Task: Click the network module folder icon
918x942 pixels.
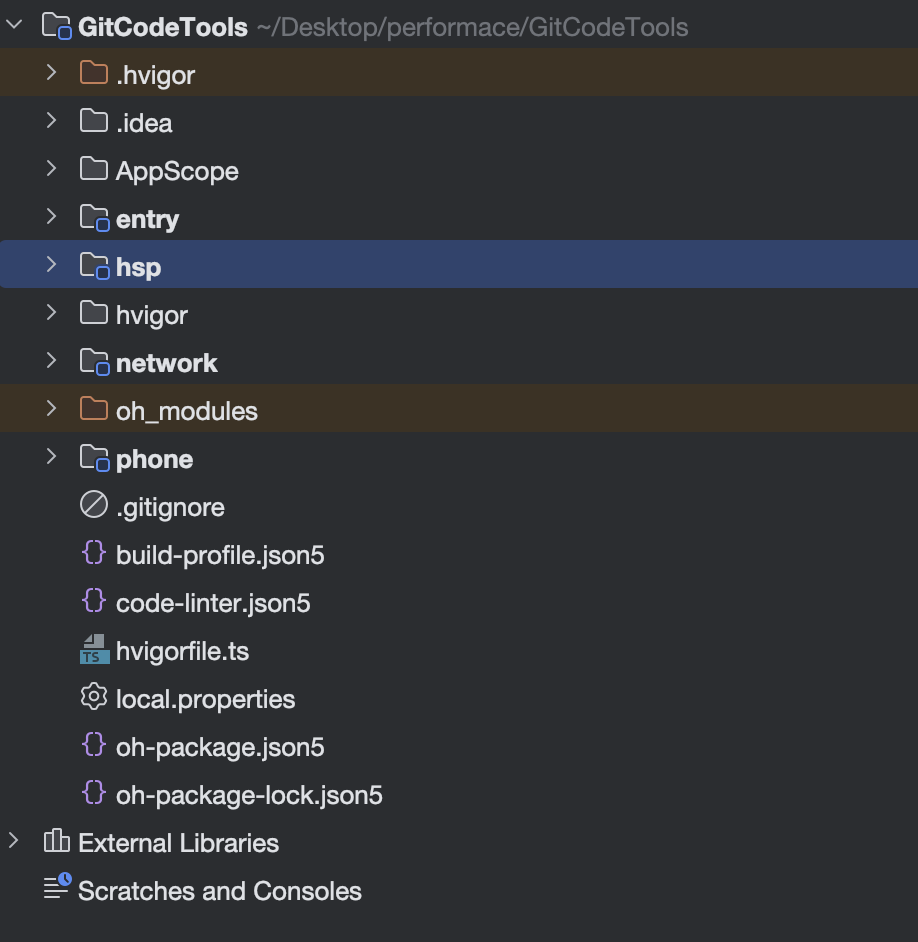Action: [x=94, y=363]
